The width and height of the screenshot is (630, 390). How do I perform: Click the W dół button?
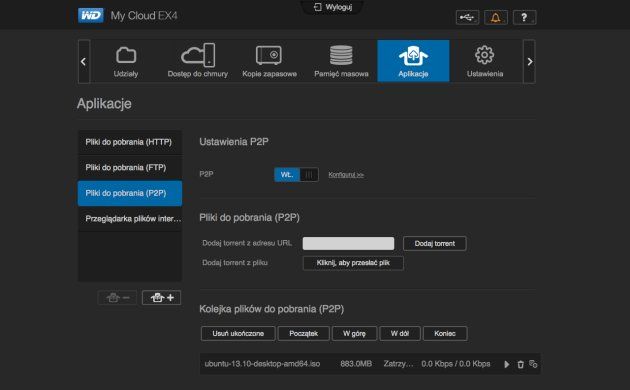click(x=400, y=333)
